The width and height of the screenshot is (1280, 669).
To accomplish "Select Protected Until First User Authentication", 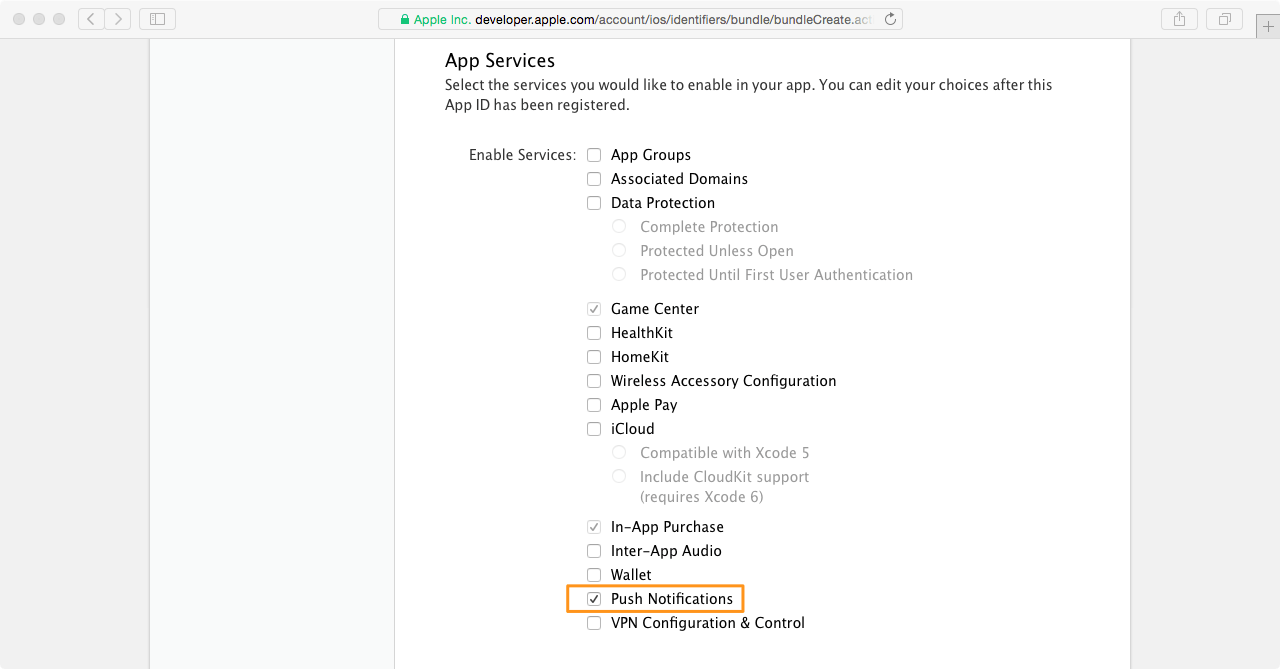I will 619,275.
